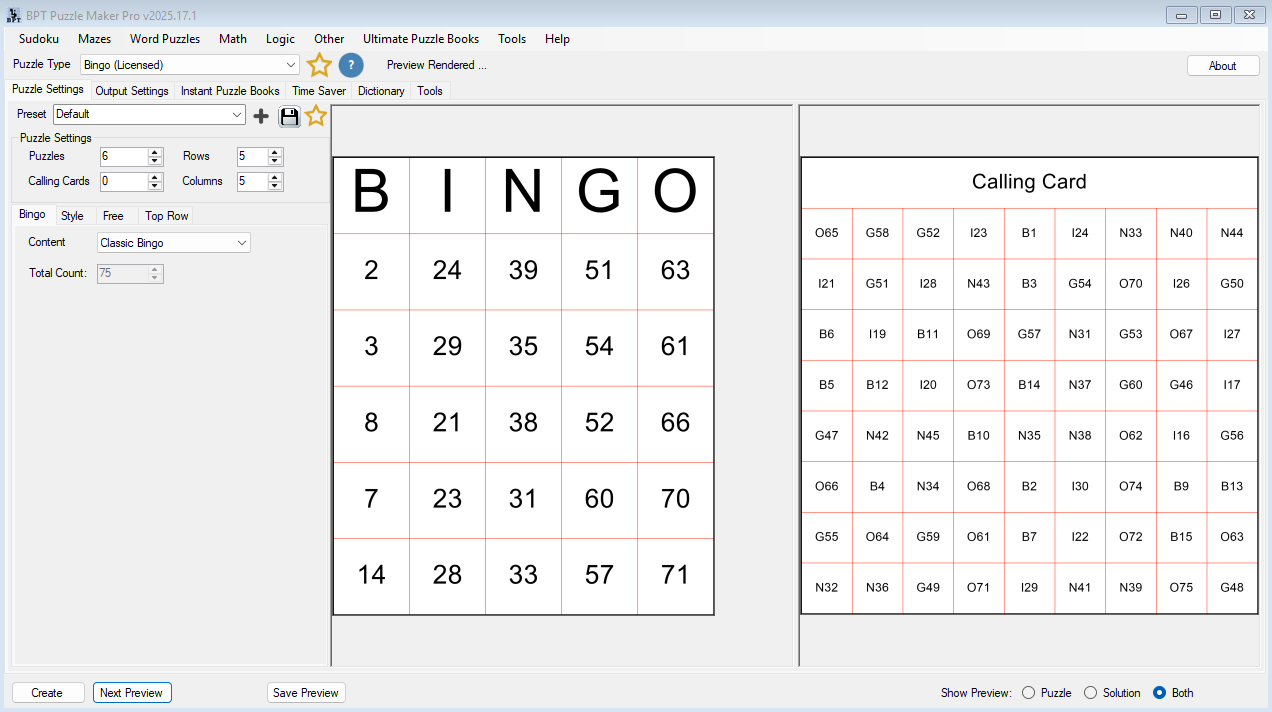Increase Puzzles count with the up arrow
The width and height of the screenshot is (1272, 712).
(155, 152)
